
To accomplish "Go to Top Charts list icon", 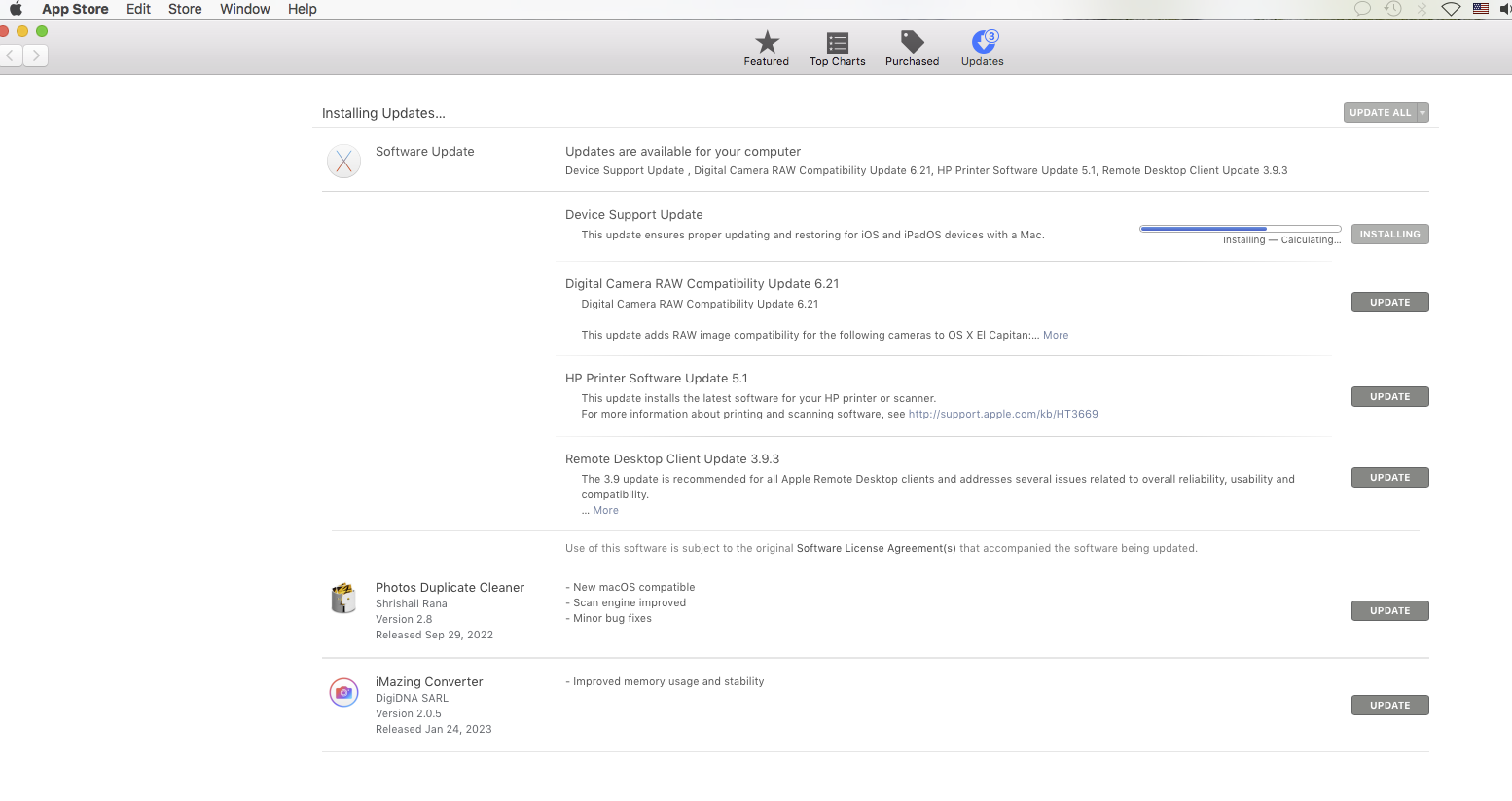I will 838,43.
